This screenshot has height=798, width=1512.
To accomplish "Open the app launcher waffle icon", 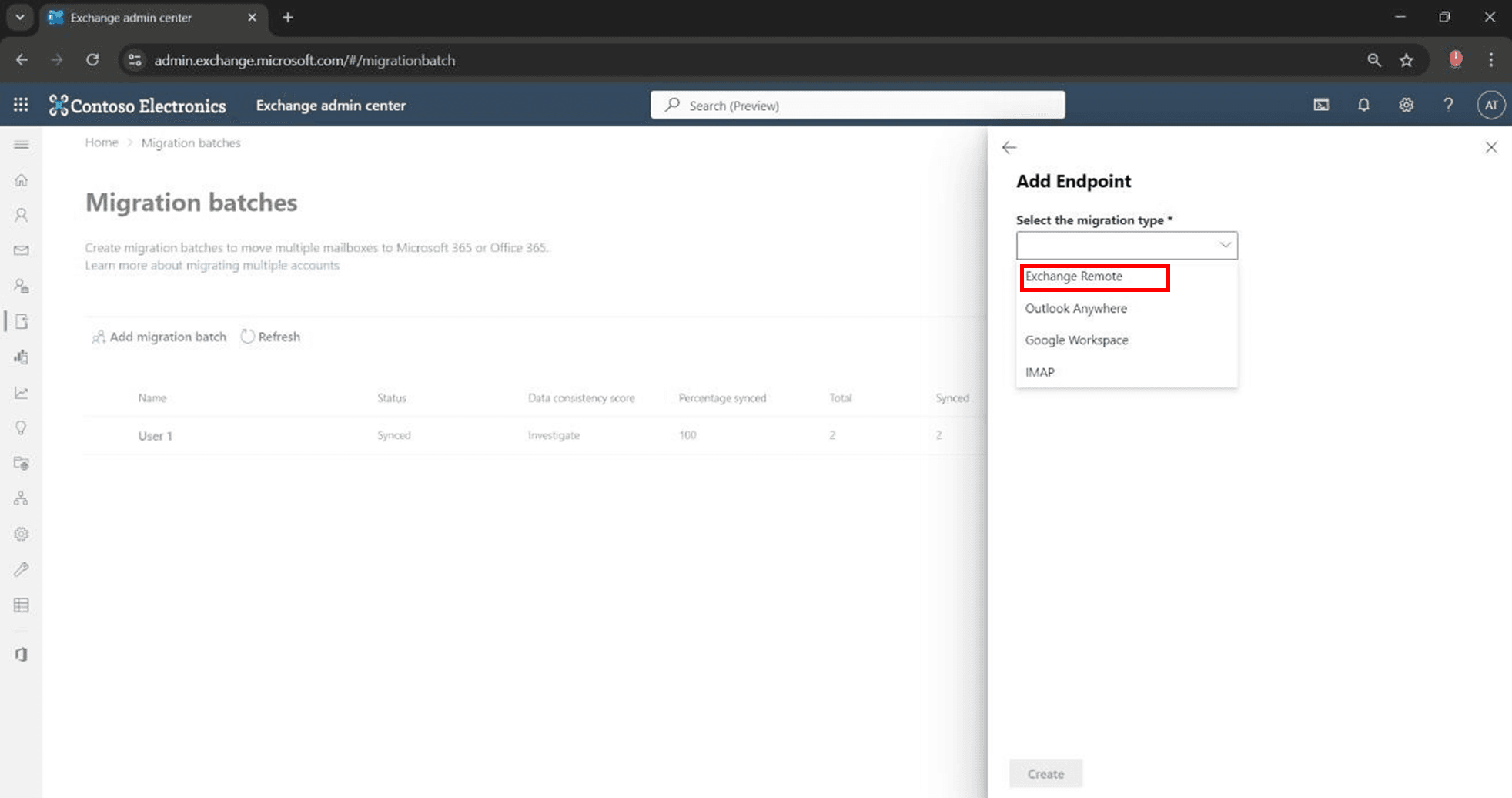I will 21,105.
